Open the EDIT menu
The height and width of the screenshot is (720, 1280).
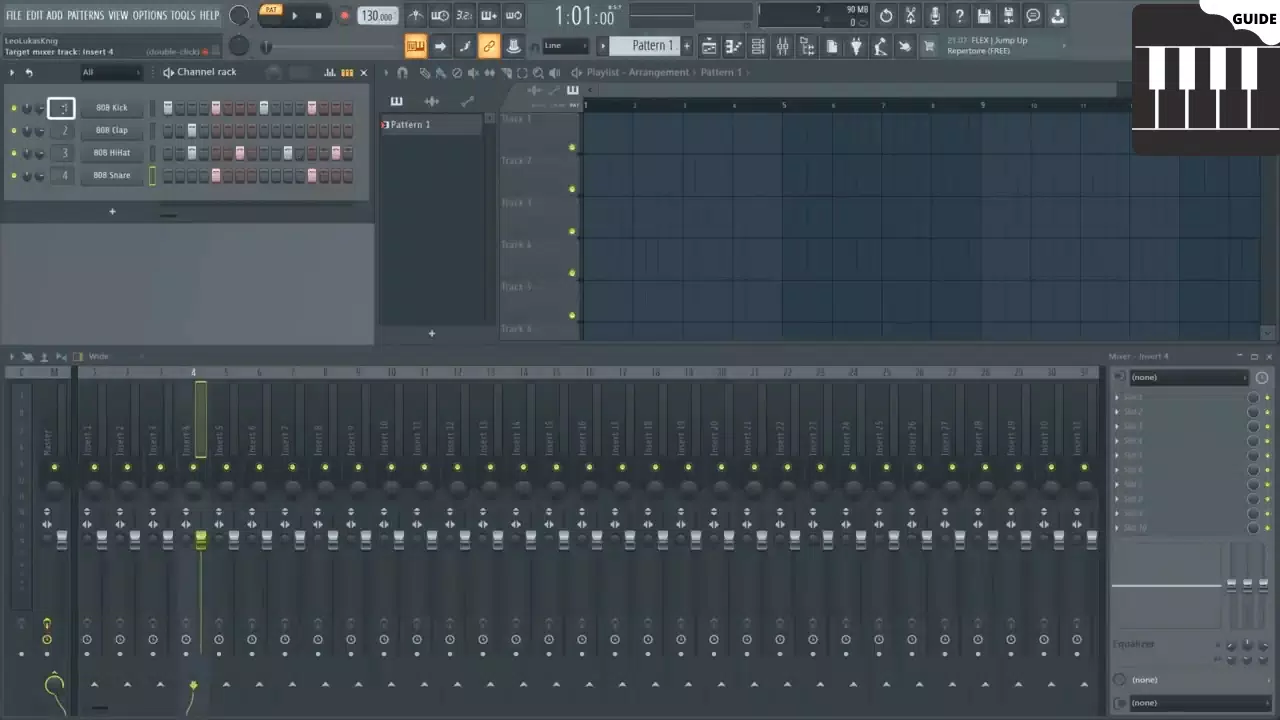pyautogui.click(x=34, y=16)
